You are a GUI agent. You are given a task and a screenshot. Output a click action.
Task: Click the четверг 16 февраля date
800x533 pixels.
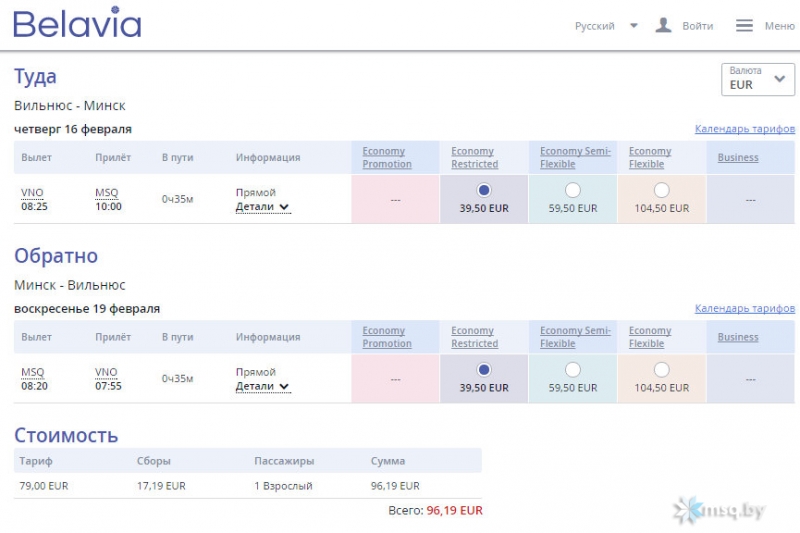[73, 130]
